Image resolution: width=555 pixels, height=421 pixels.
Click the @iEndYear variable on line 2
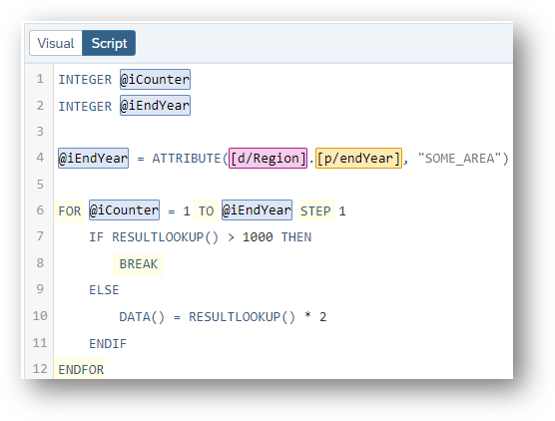pos(155,106)
